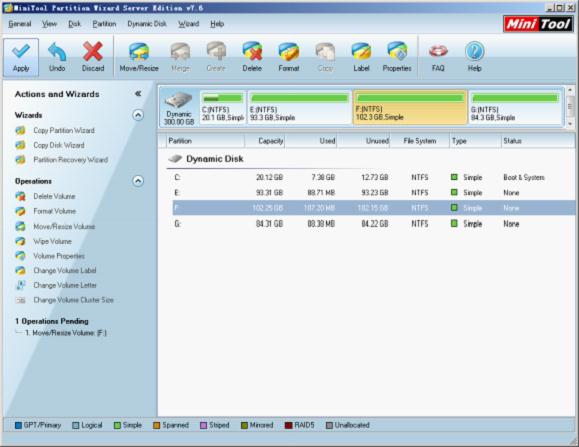Open the Dynamic Disk menu
Viewport: 579px width, 447px height.
tap(147, 24)
